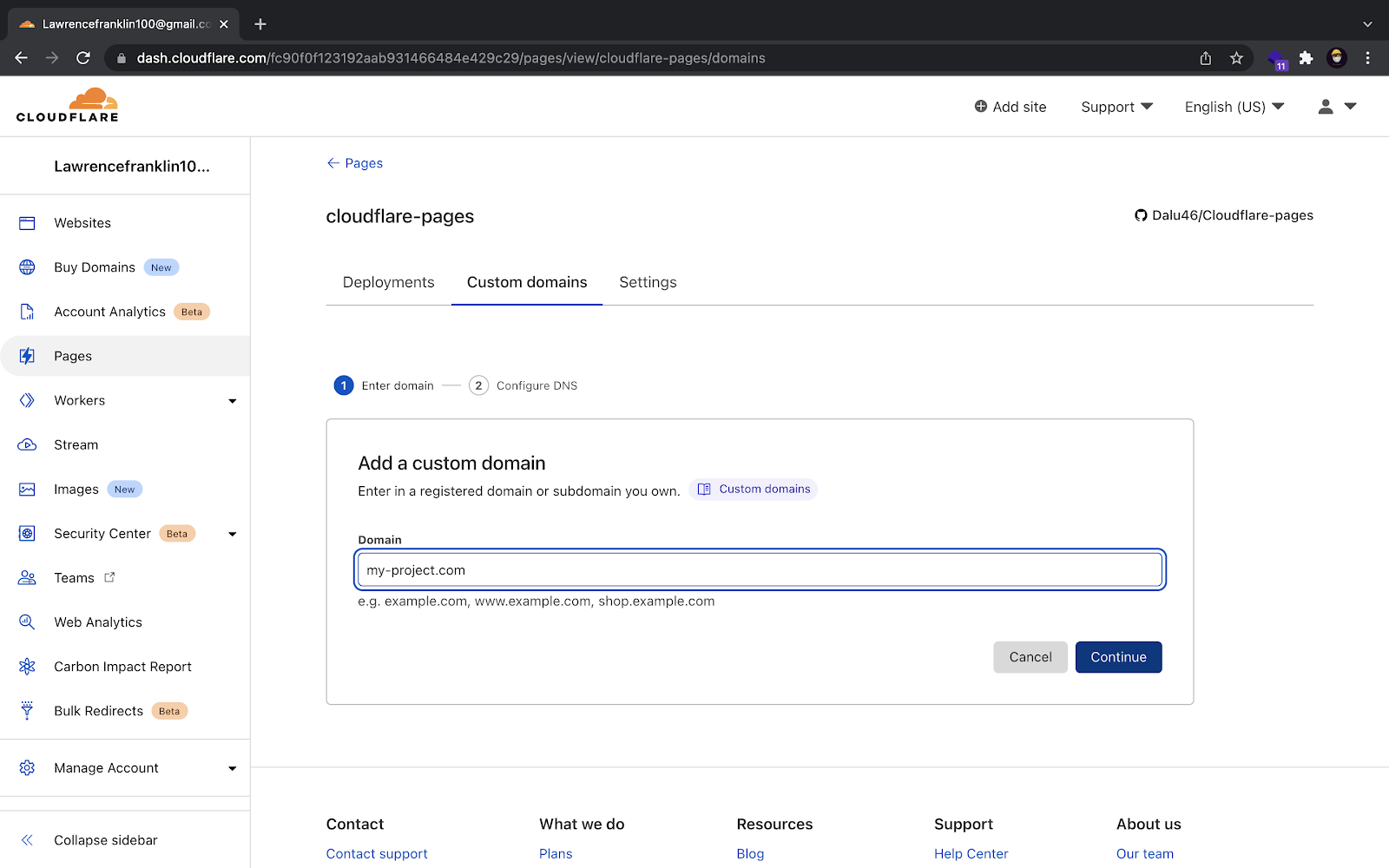Click the Lawrencefranklin10... account name
The width and height of the screenshot is (1389, 868).
132,167
